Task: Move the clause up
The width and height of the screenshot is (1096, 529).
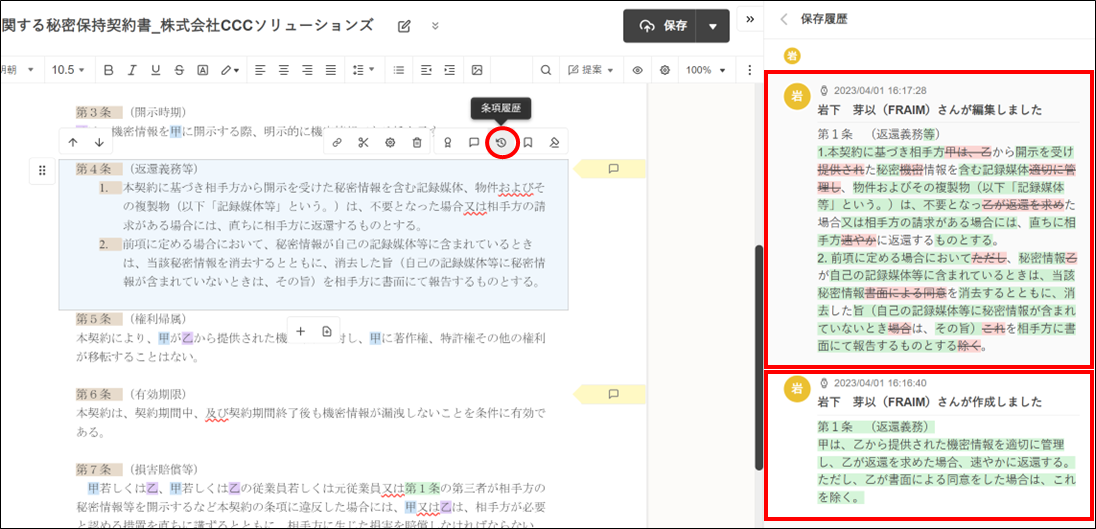Action: click(73, 143)
